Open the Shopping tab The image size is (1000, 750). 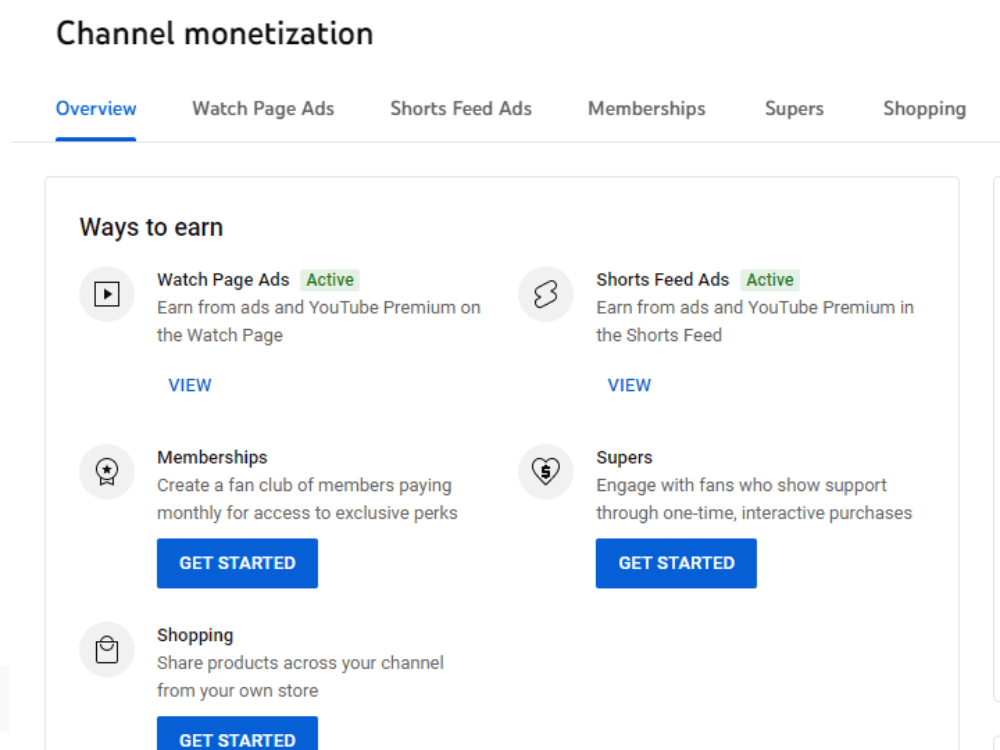click(x=925, y=108)
